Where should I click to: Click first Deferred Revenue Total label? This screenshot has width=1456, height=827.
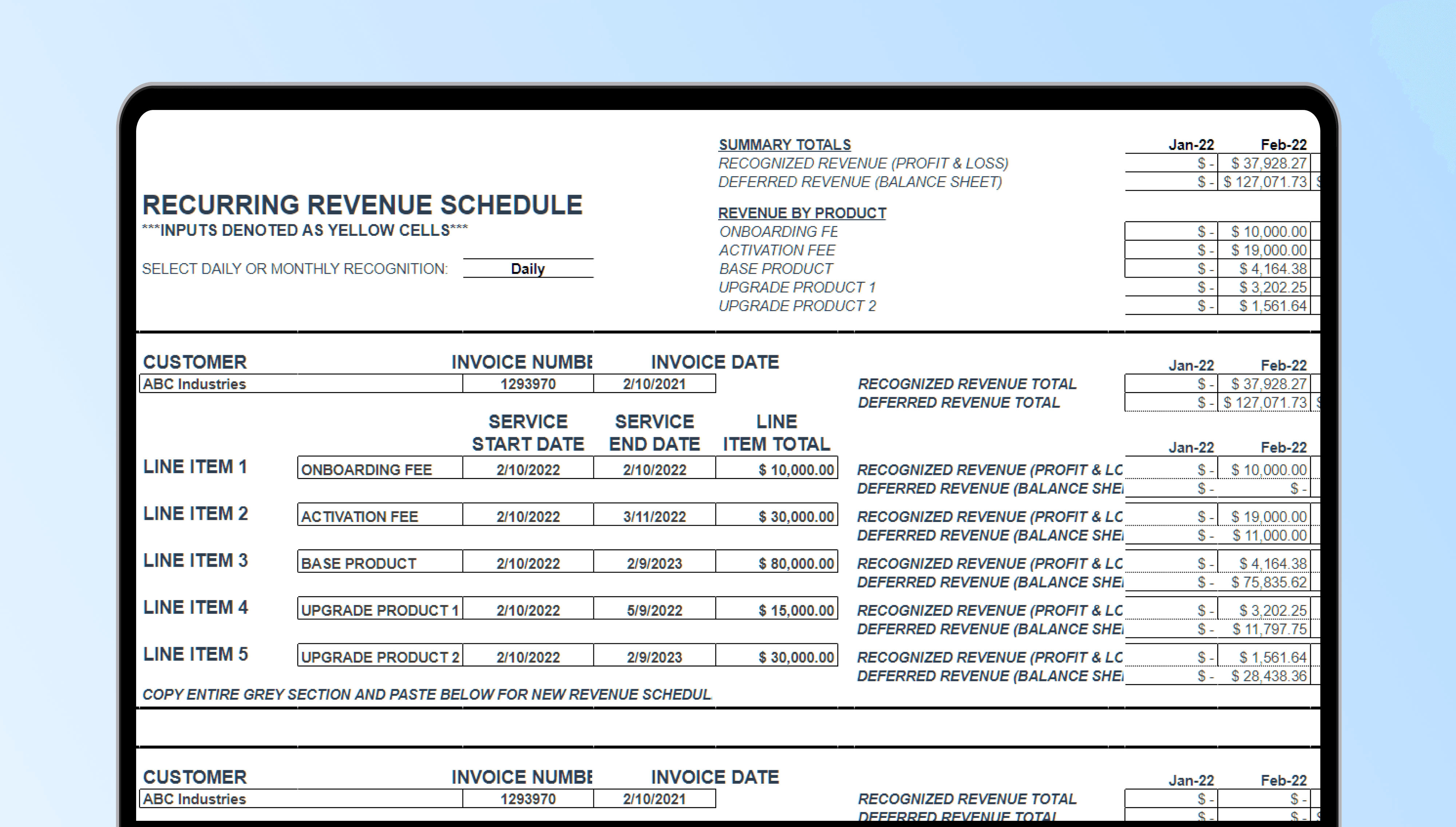pos(958,403)
